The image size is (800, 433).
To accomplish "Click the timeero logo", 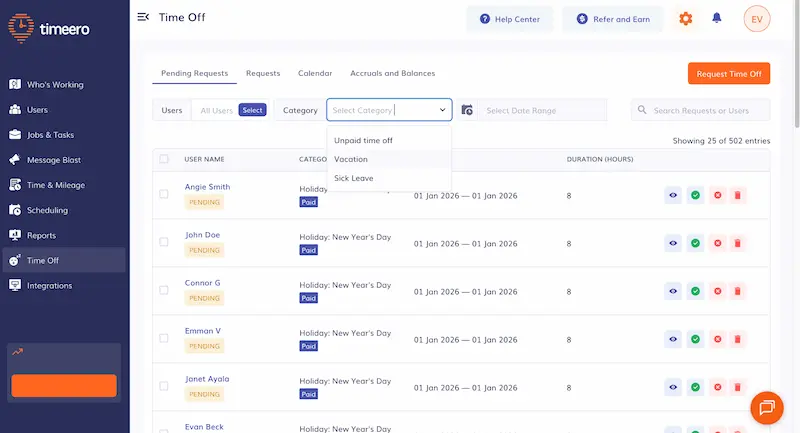I will 49,29.
